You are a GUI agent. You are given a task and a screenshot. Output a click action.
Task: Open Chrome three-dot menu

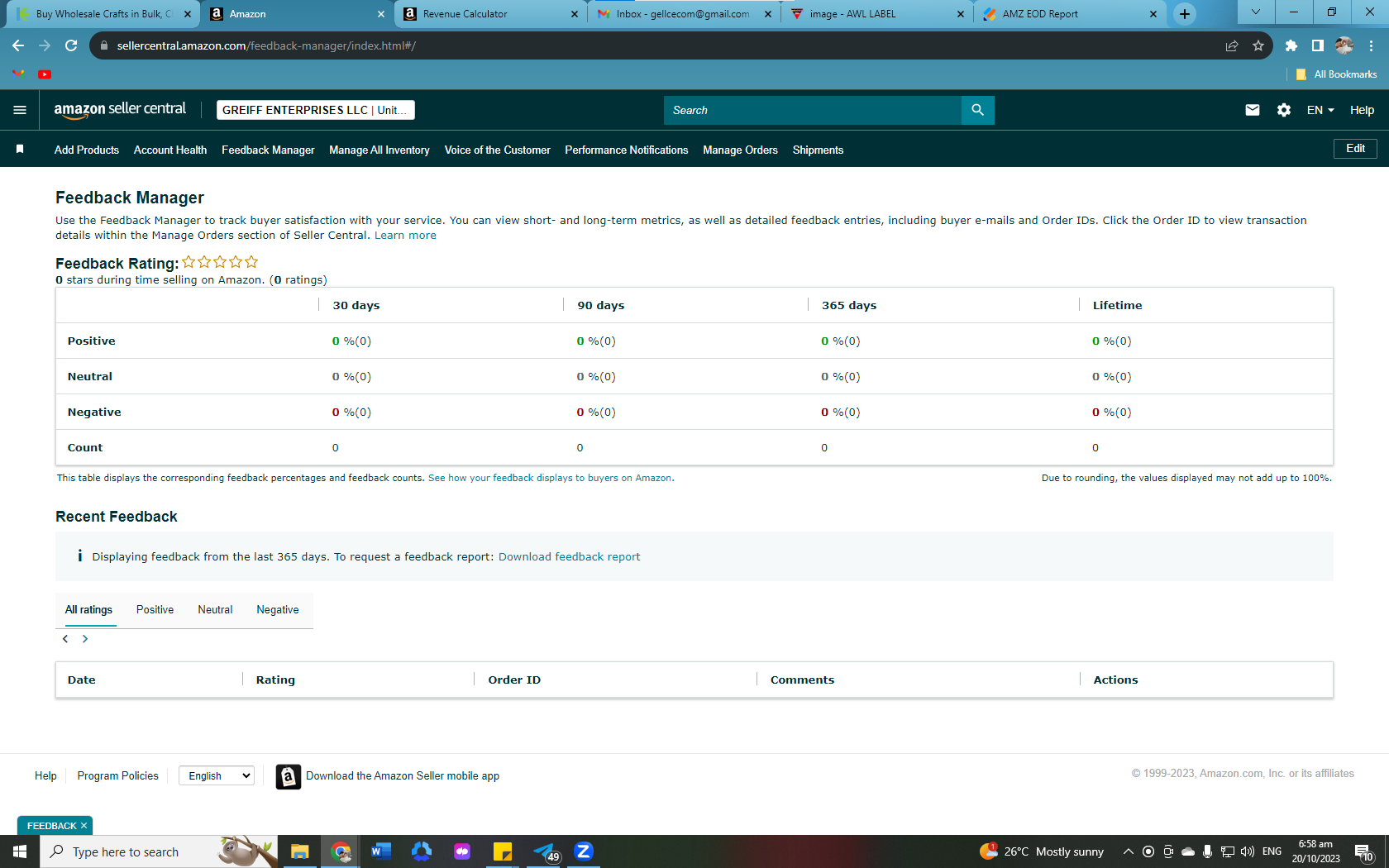pos(1371,45)
